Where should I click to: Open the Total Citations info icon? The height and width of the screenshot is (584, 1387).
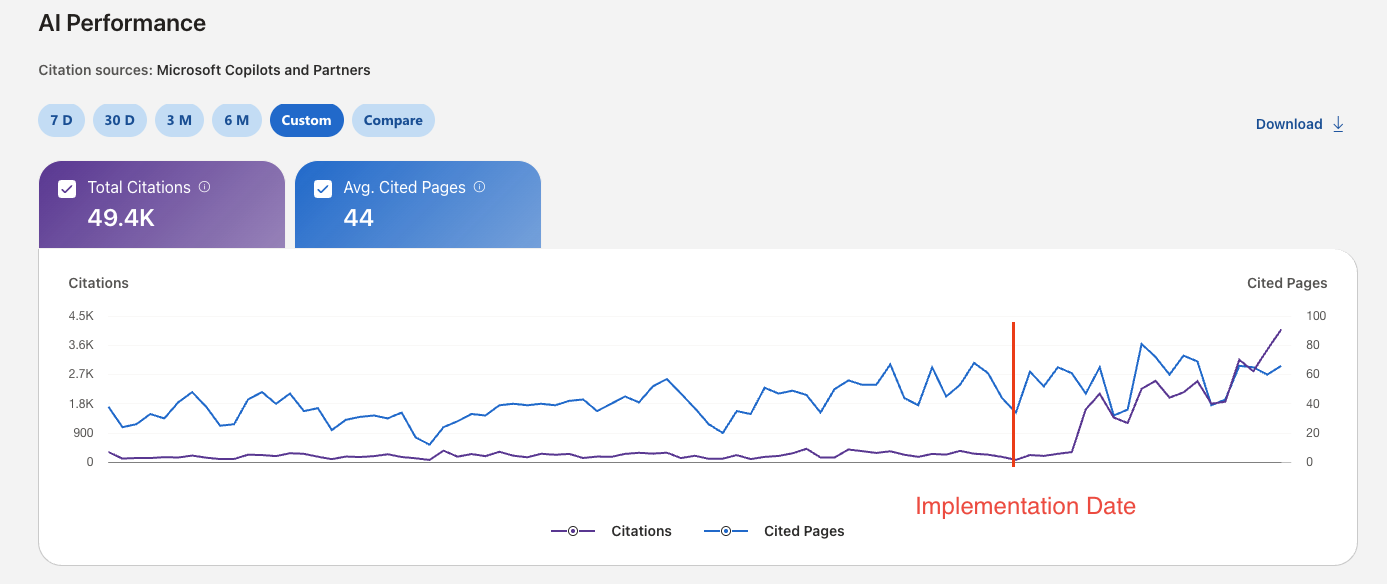click(204, 187)
